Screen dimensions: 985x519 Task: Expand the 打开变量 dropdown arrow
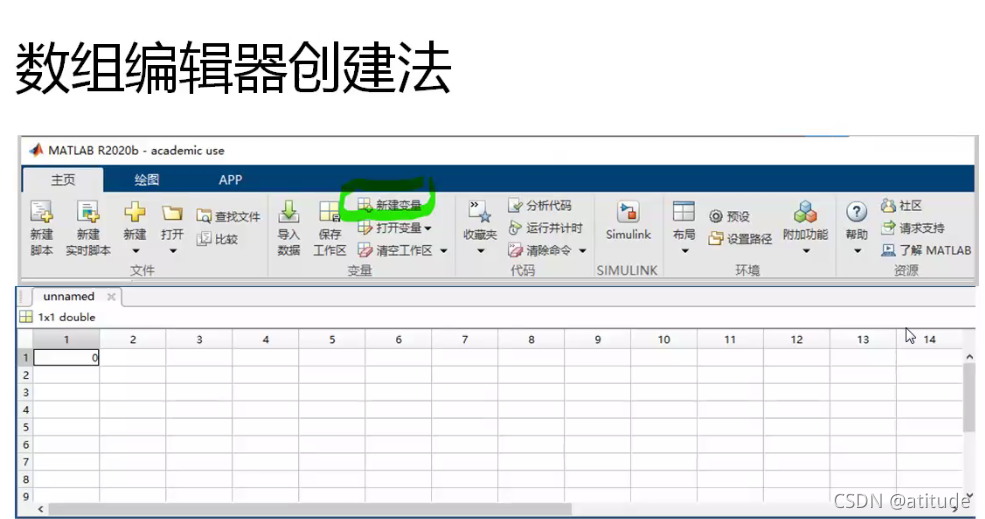point(428,228)
